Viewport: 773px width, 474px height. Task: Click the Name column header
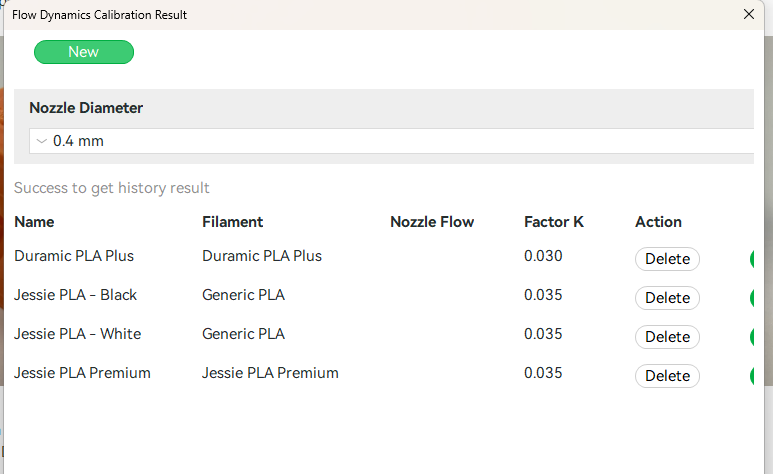point(34,222)
